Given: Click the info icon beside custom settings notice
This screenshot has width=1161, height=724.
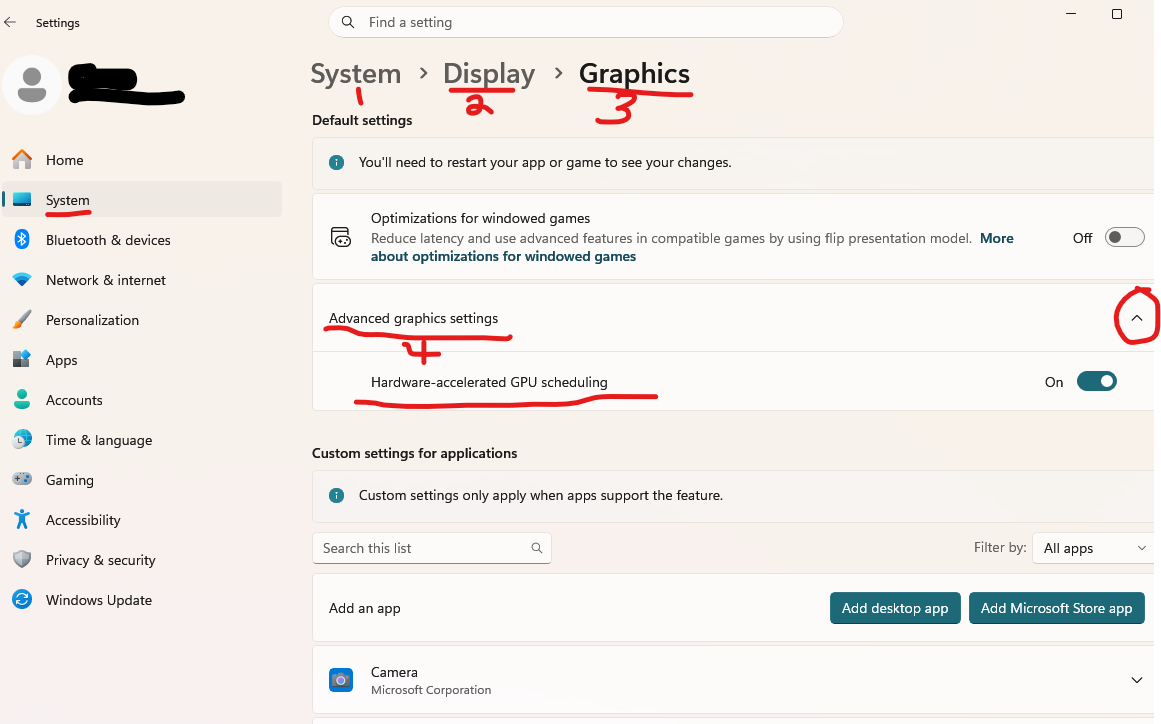Looking at the screenshot, I should 336,495.
